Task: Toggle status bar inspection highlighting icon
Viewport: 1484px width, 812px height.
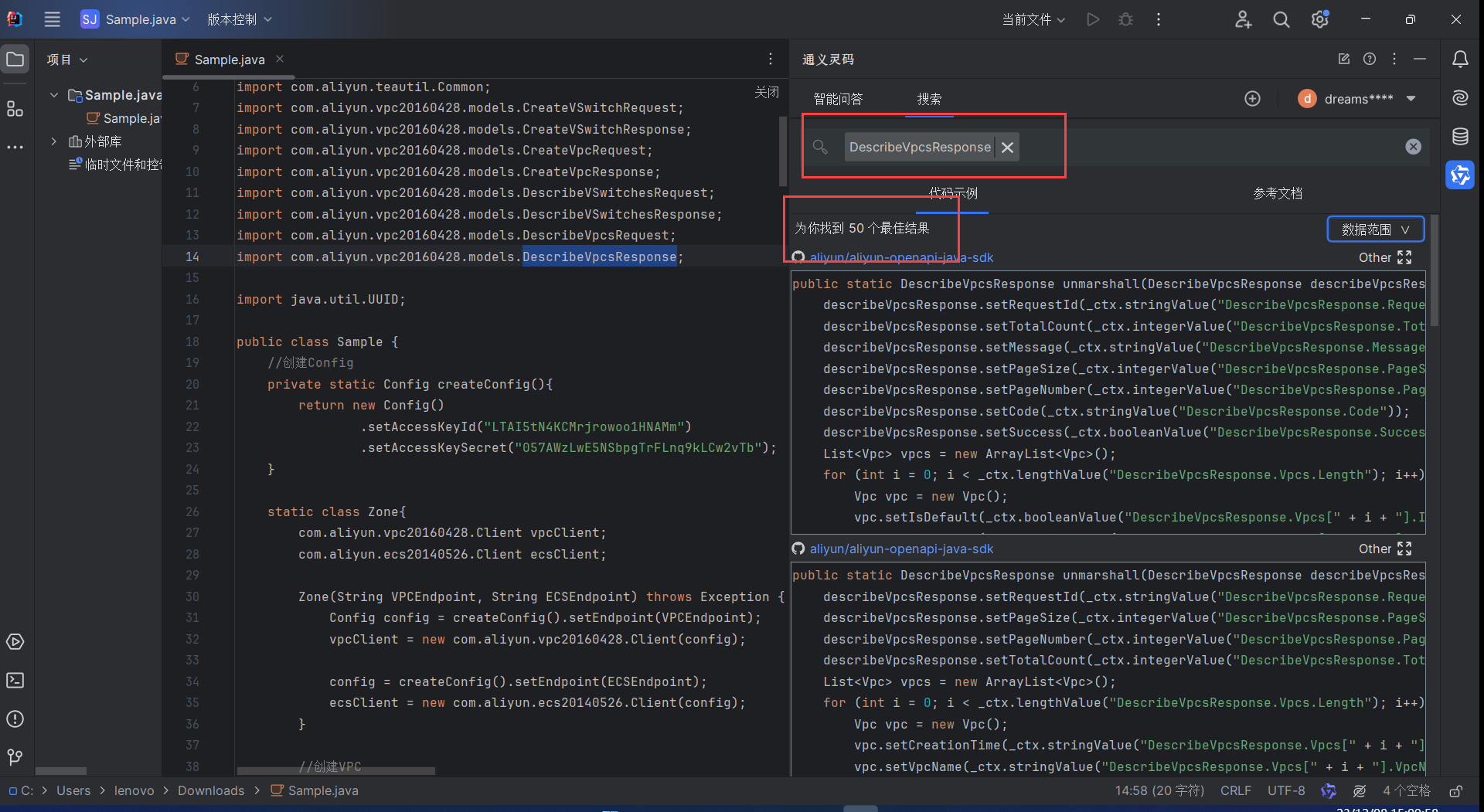Action: pos(1360,790)
